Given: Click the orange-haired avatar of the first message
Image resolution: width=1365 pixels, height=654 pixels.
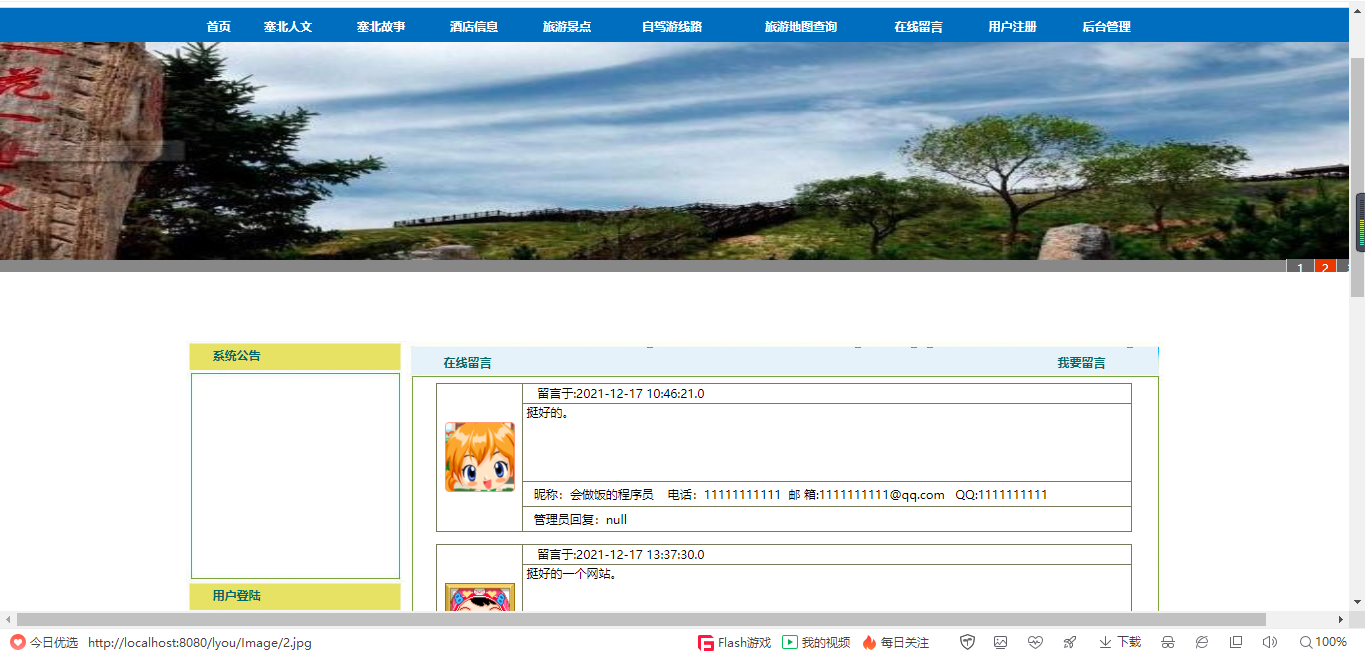Looking at the screenshot, I should coord(480,457).
